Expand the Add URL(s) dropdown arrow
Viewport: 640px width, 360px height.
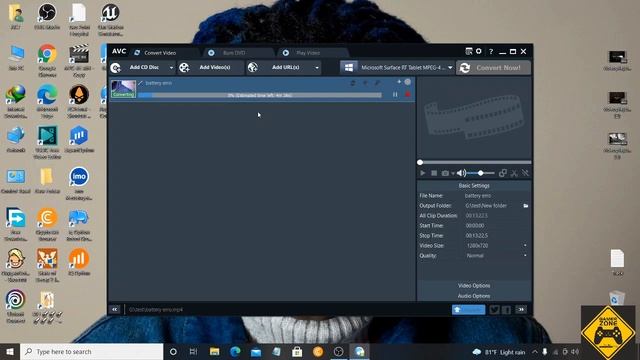pyautogui.click(x=317, y=68)
